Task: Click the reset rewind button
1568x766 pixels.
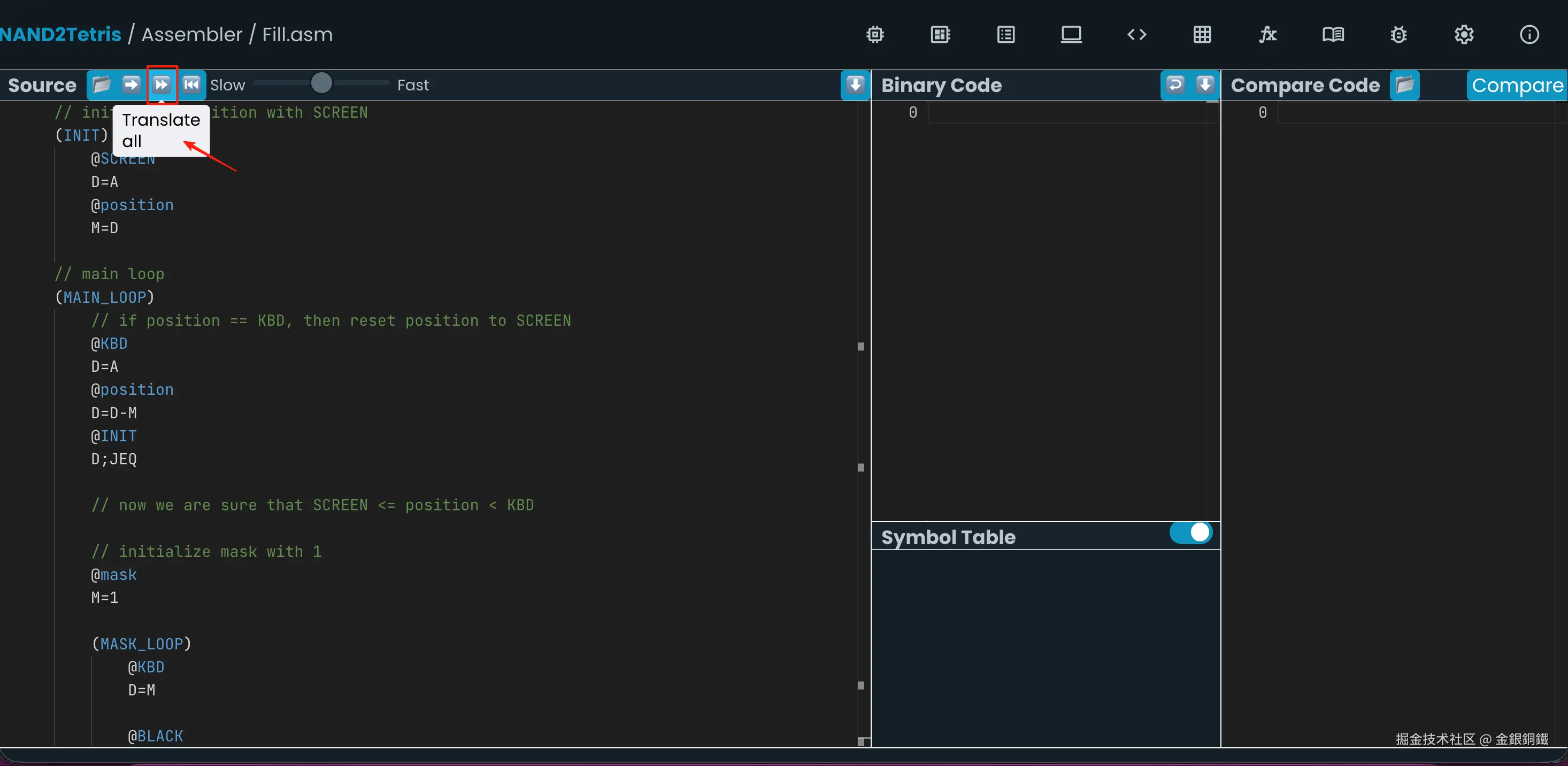Action: click(191, 85)
